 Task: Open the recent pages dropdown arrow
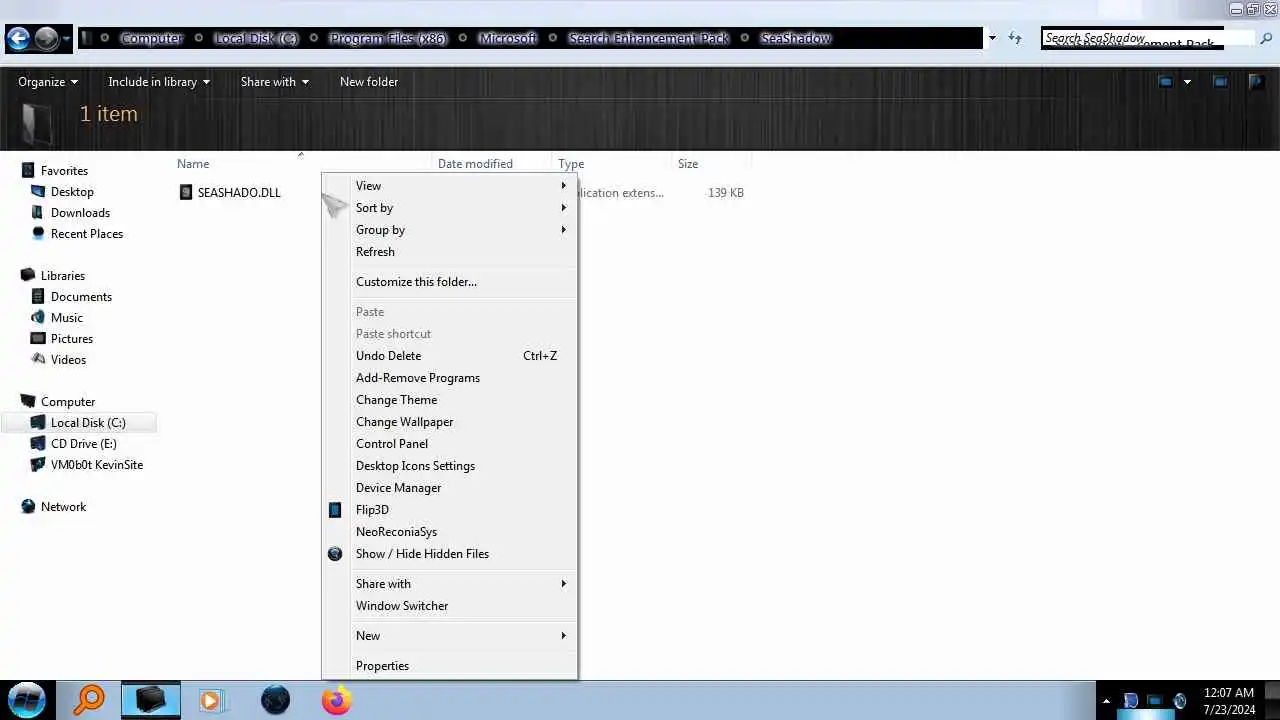pyautogui.click(x=67, y=39)
